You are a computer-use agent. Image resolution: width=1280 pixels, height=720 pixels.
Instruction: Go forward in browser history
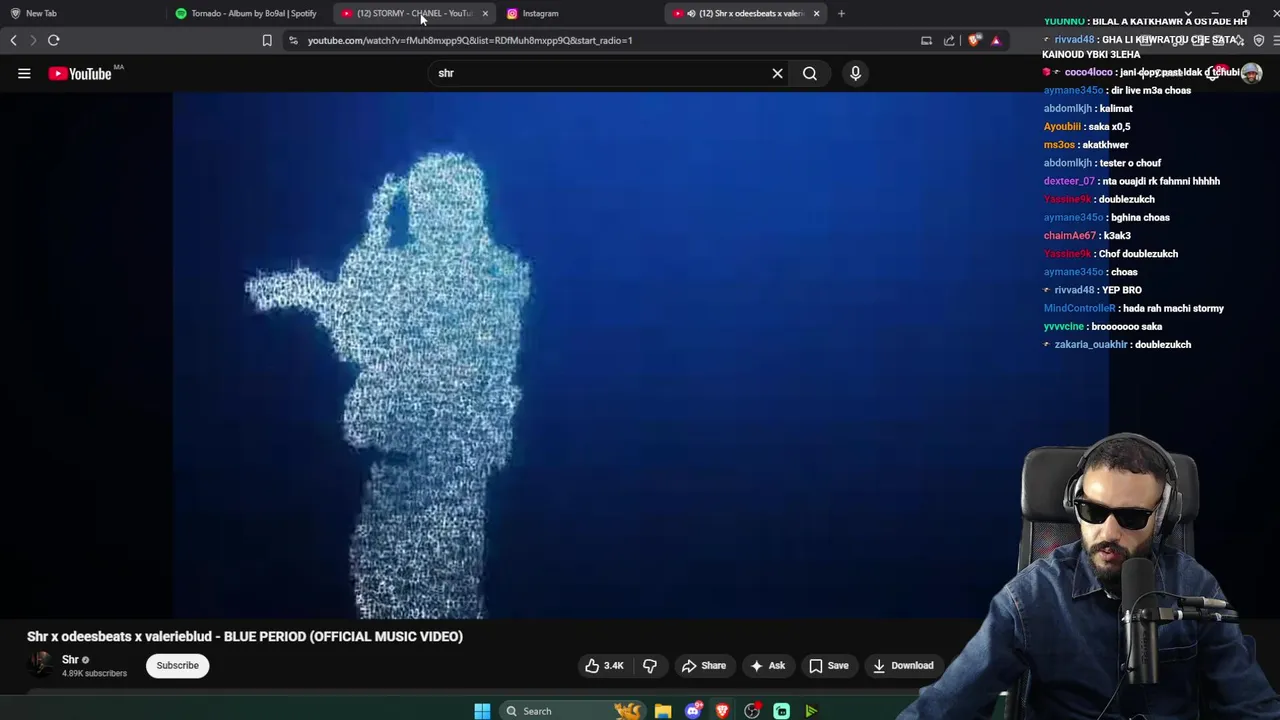tap(32, 40)
